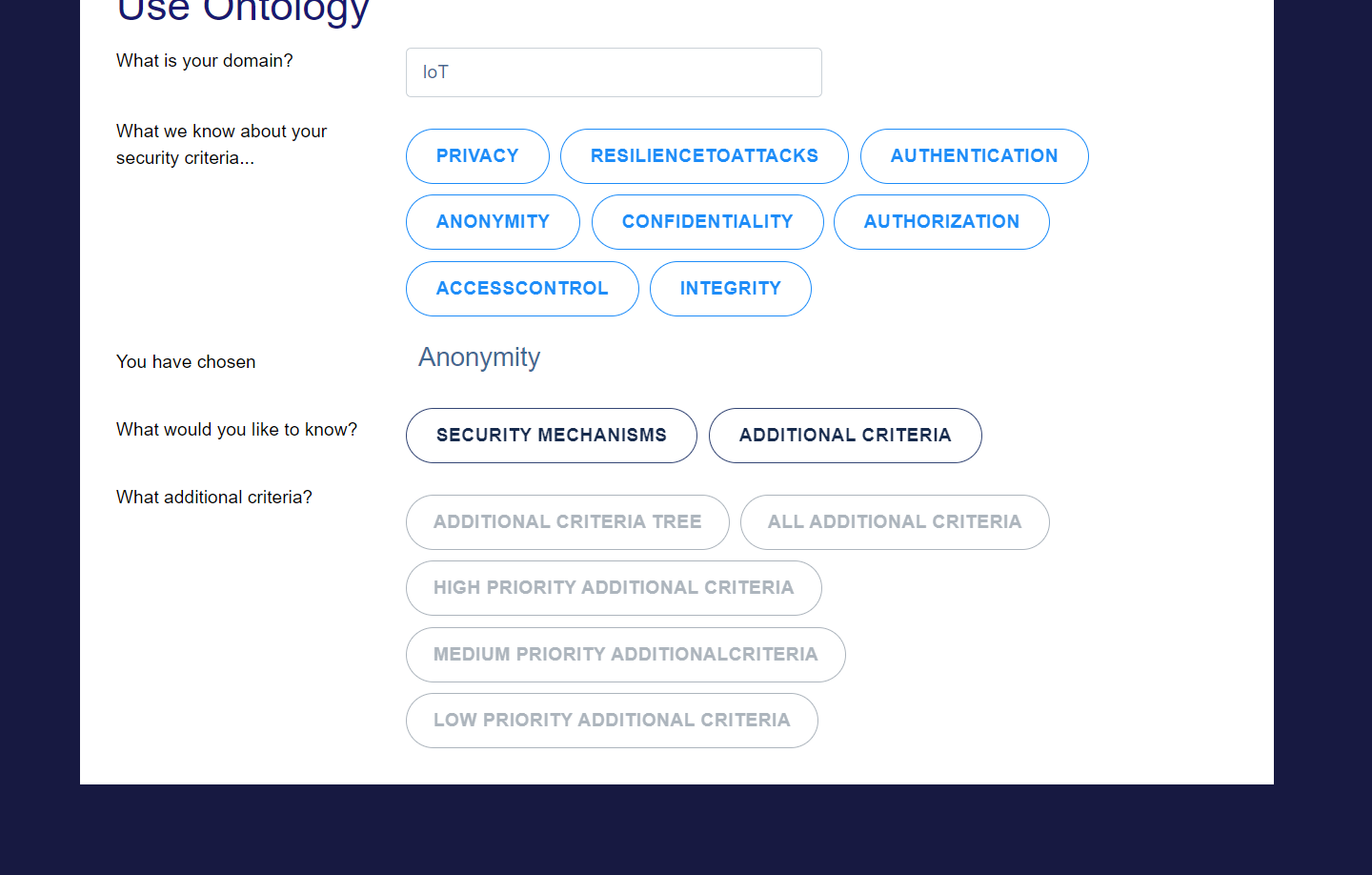Screen dimensions: 1372x875
Task: Choose AUTHENTICATION as a security criterion
Action: (974, 155)
